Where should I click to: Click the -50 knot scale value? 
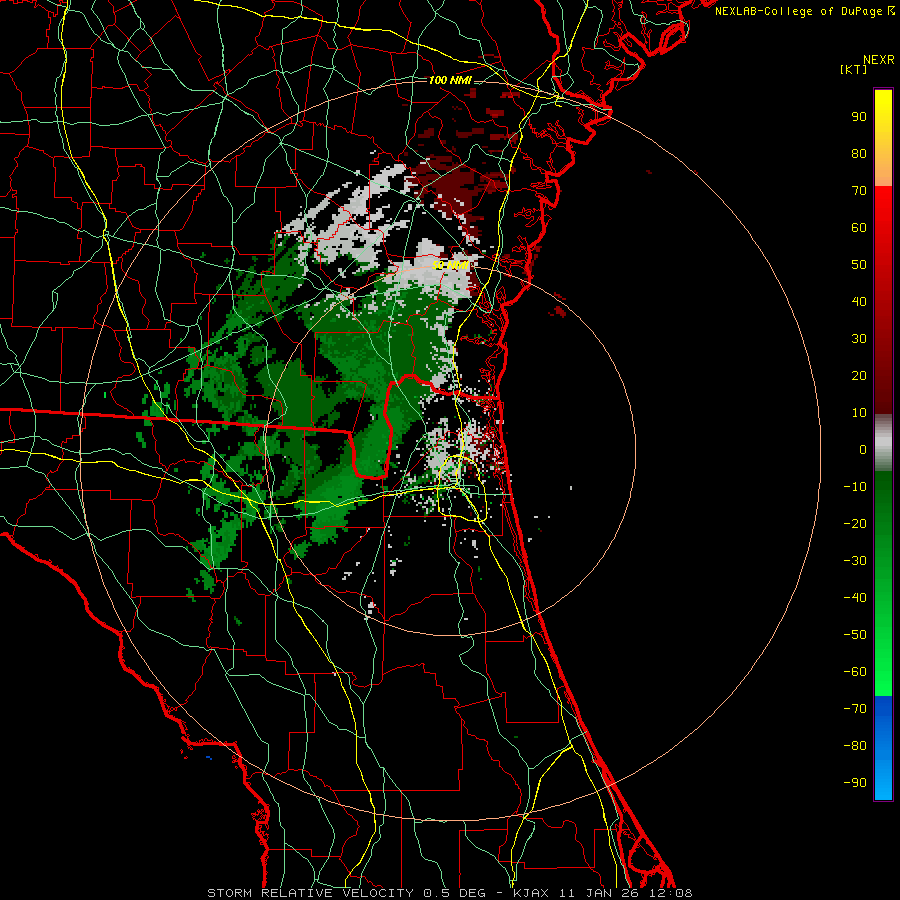coord(855,635)
